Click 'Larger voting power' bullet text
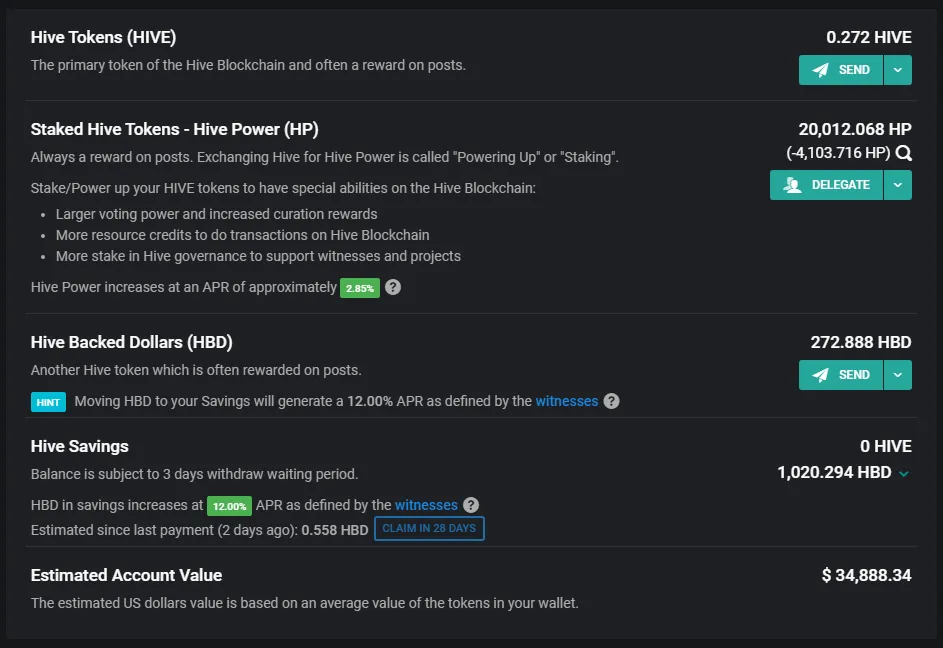This screenshot has height=648, width=943. (x=217, y=214)
